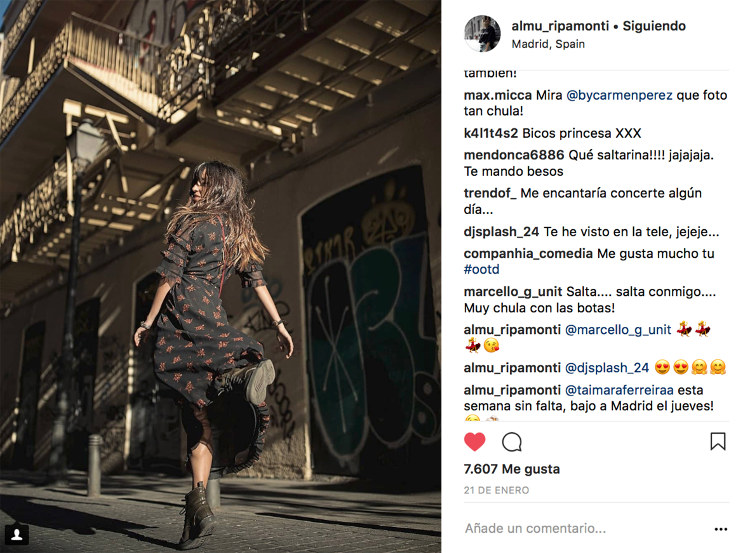
Task: Open the @taimaraferreiraa mention
Action: 619,390
